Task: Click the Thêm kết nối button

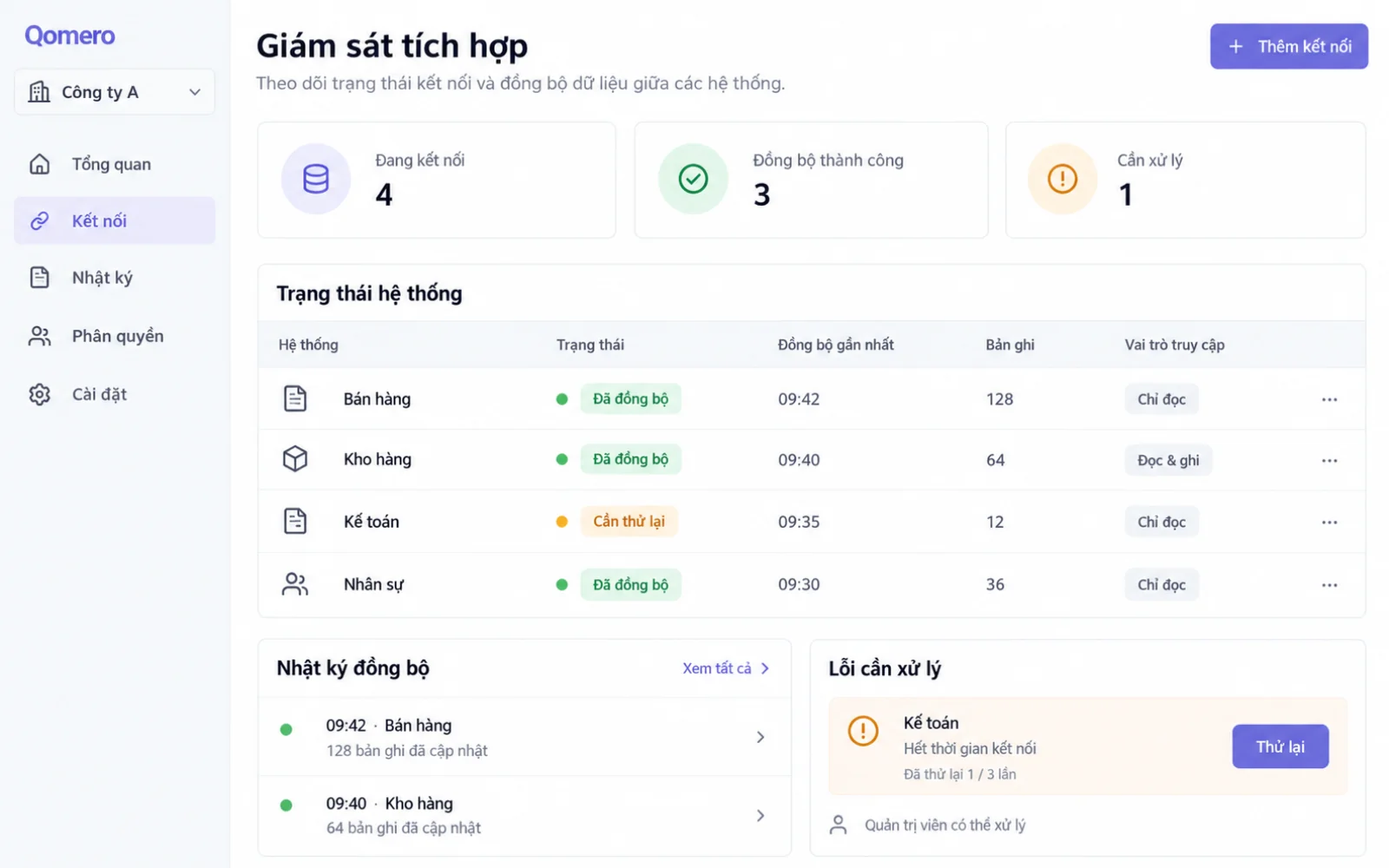Action: tap(1289, 46)
